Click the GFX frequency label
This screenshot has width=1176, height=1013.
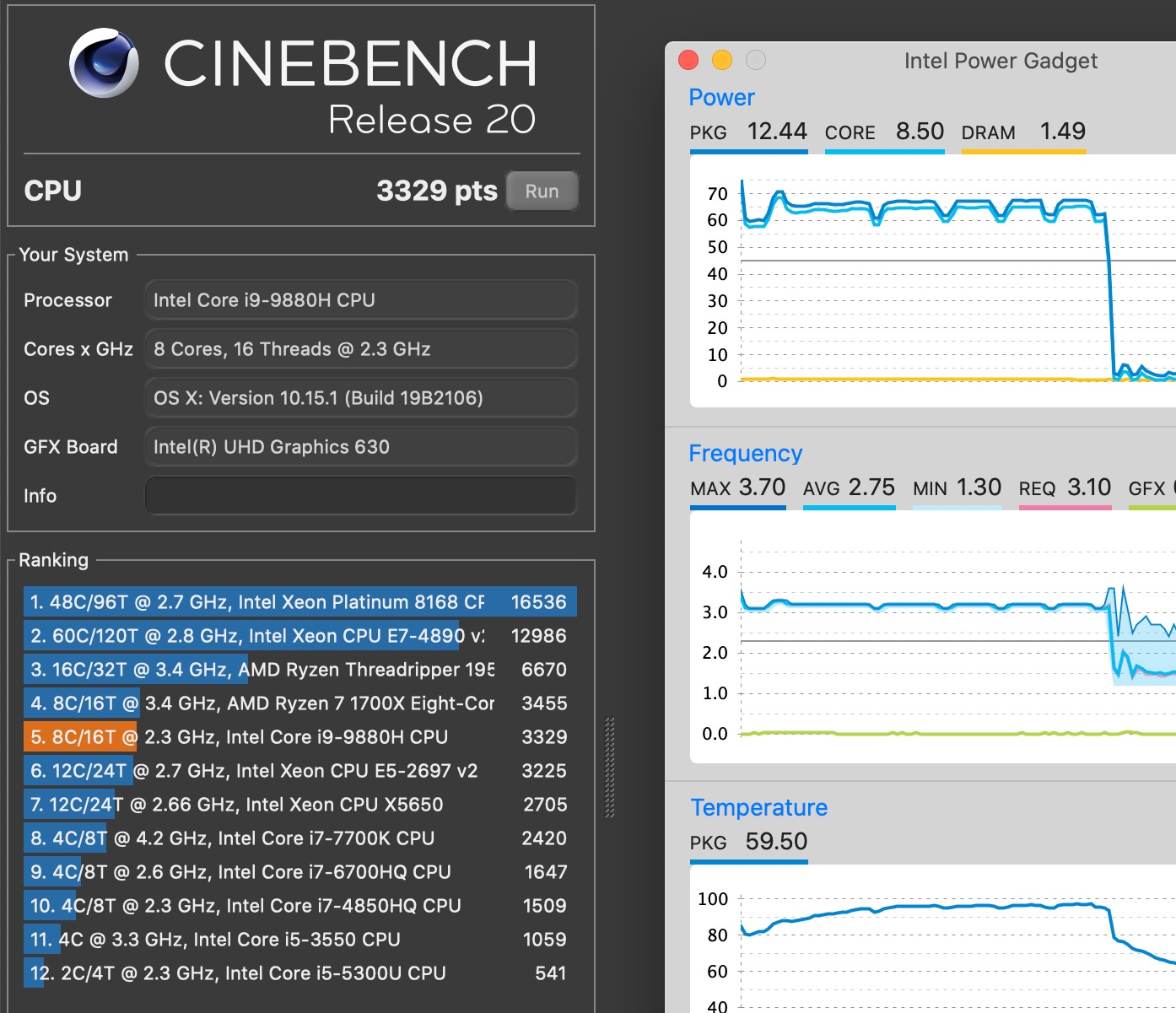coord(1146,488)
